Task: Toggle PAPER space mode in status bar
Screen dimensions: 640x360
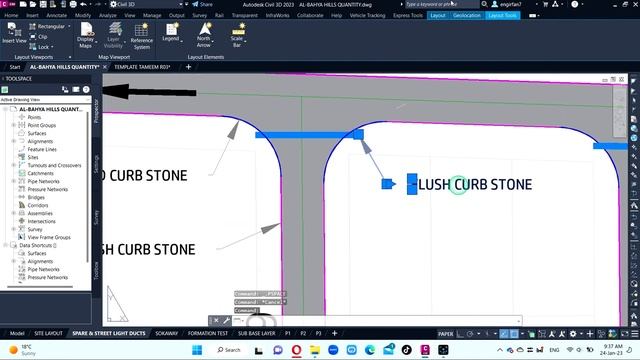Action: (x=446, y=334)
